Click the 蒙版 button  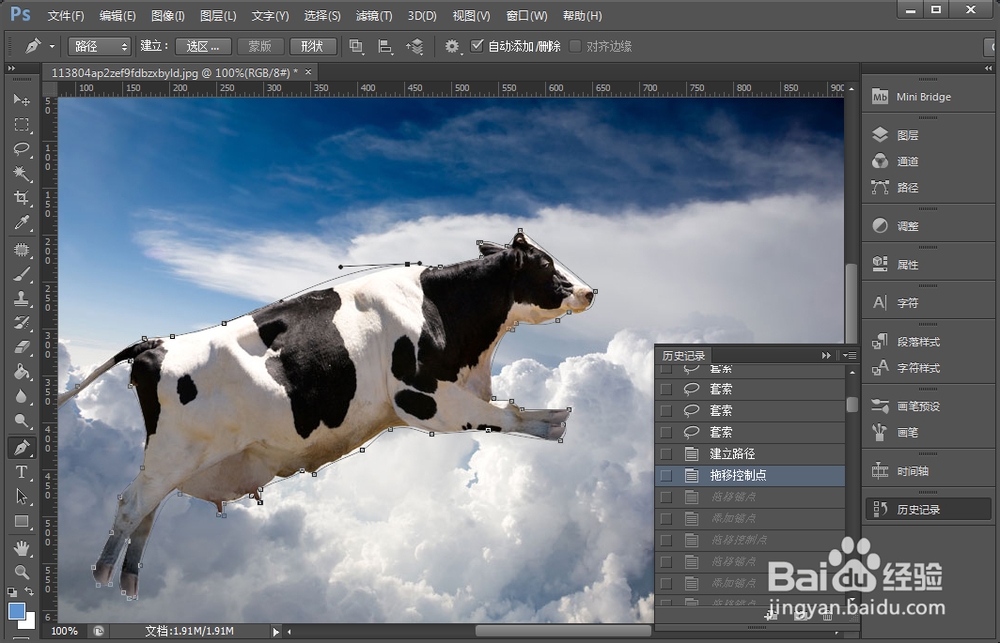tap(260, 46)
